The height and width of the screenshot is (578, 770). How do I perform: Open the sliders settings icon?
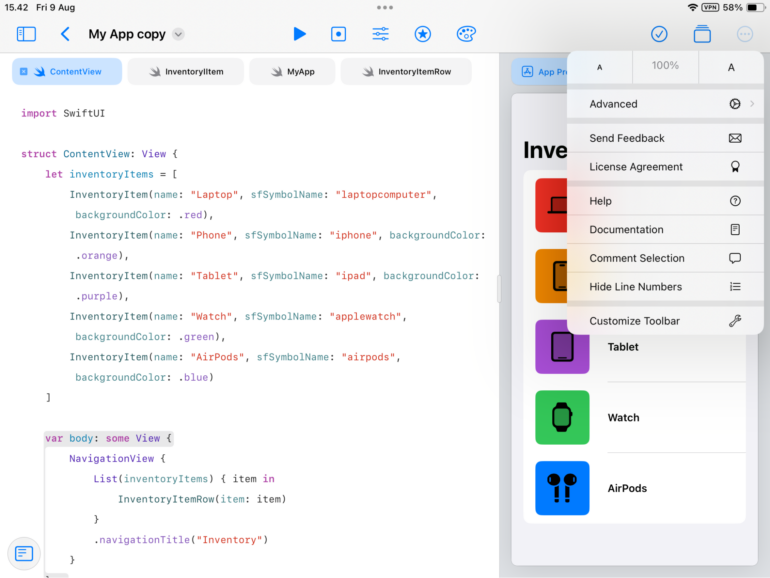[x=381, y=34]
